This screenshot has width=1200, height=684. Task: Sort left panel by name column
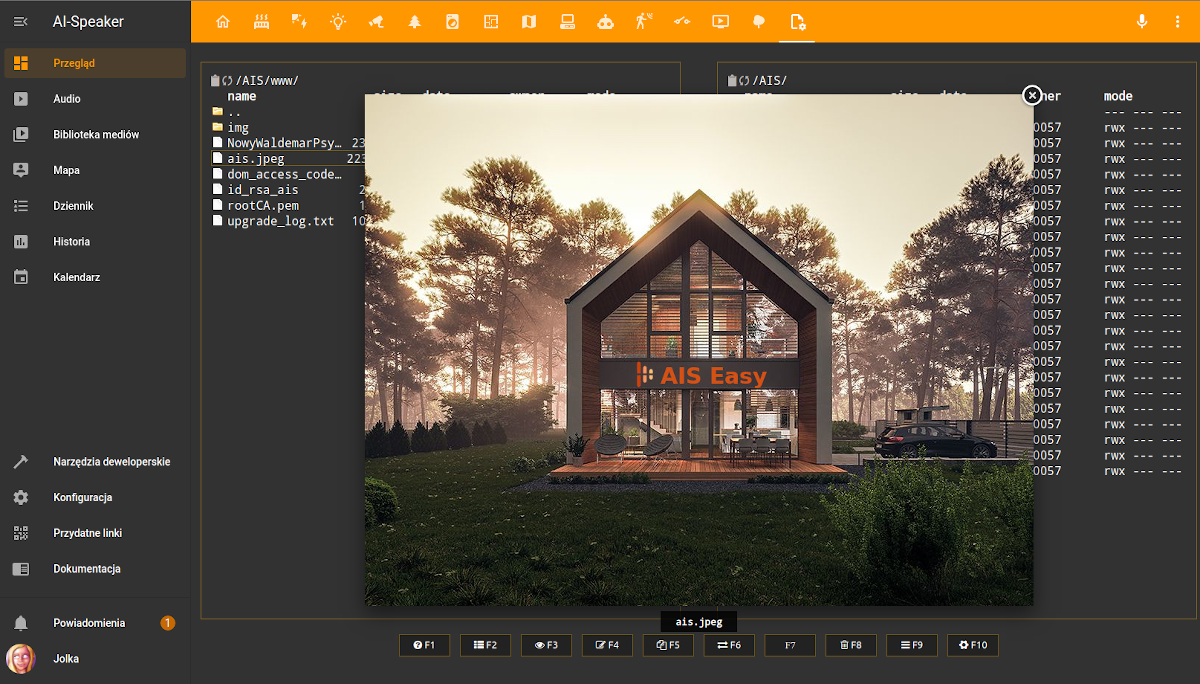pyautogui.click(x=242, y=96)
